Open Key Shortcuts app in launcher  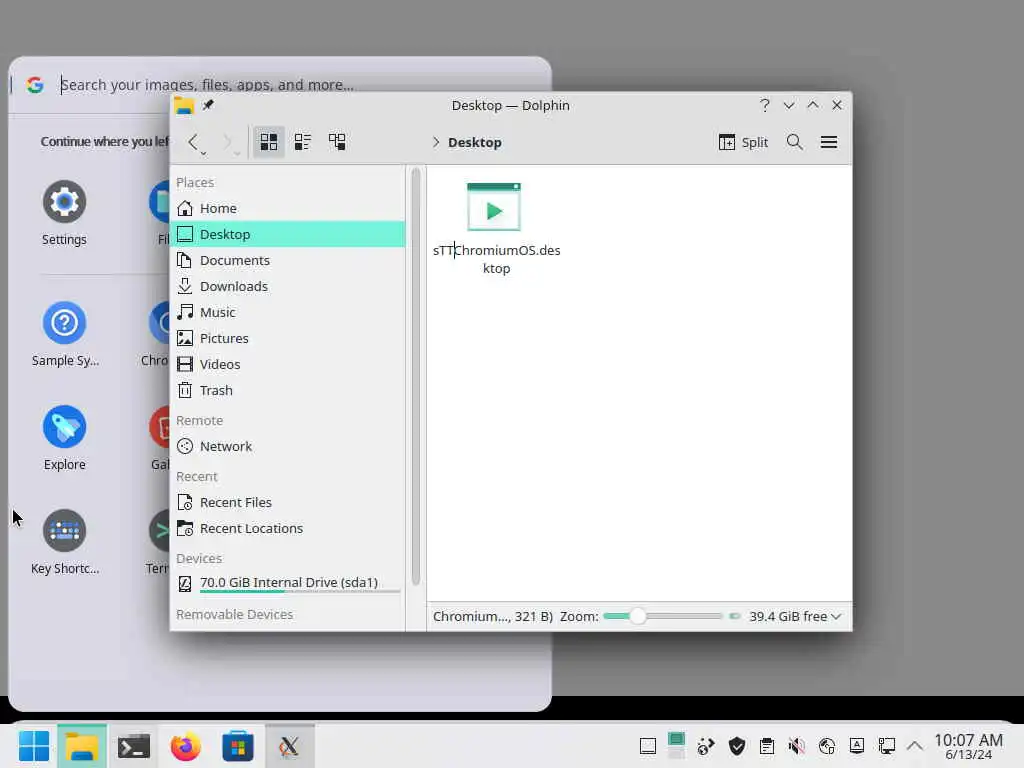tap(65, 543)
